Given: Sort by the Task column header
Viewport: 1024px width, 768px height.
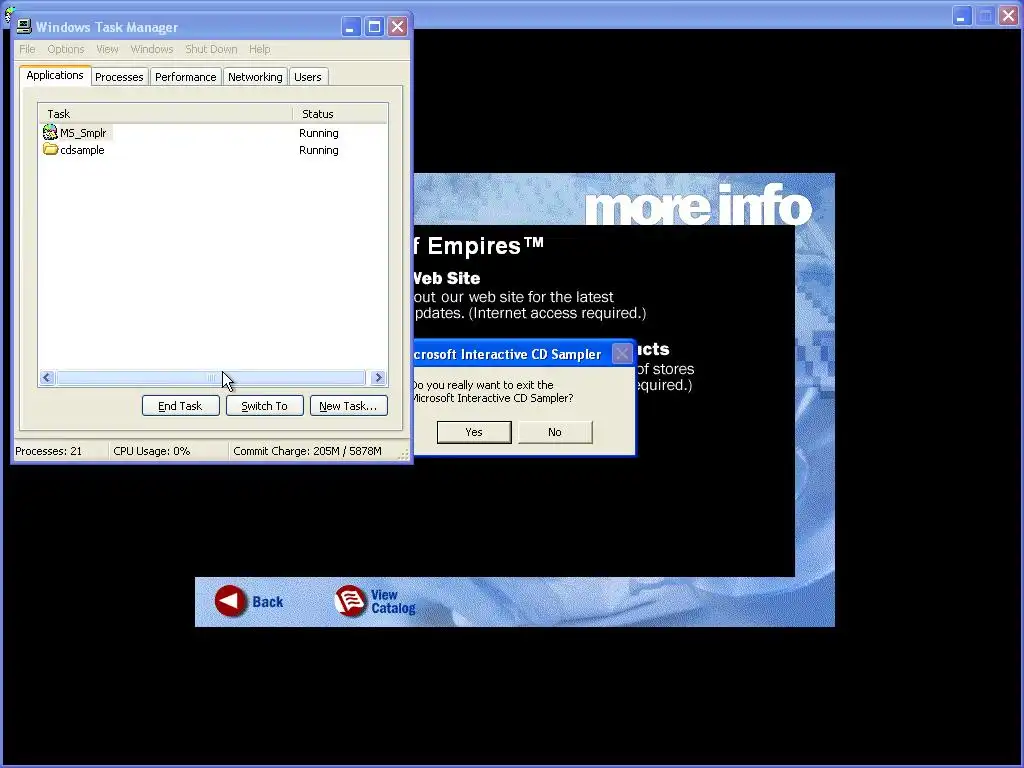Looking at the screenshot, I should (x=165, y=114).
